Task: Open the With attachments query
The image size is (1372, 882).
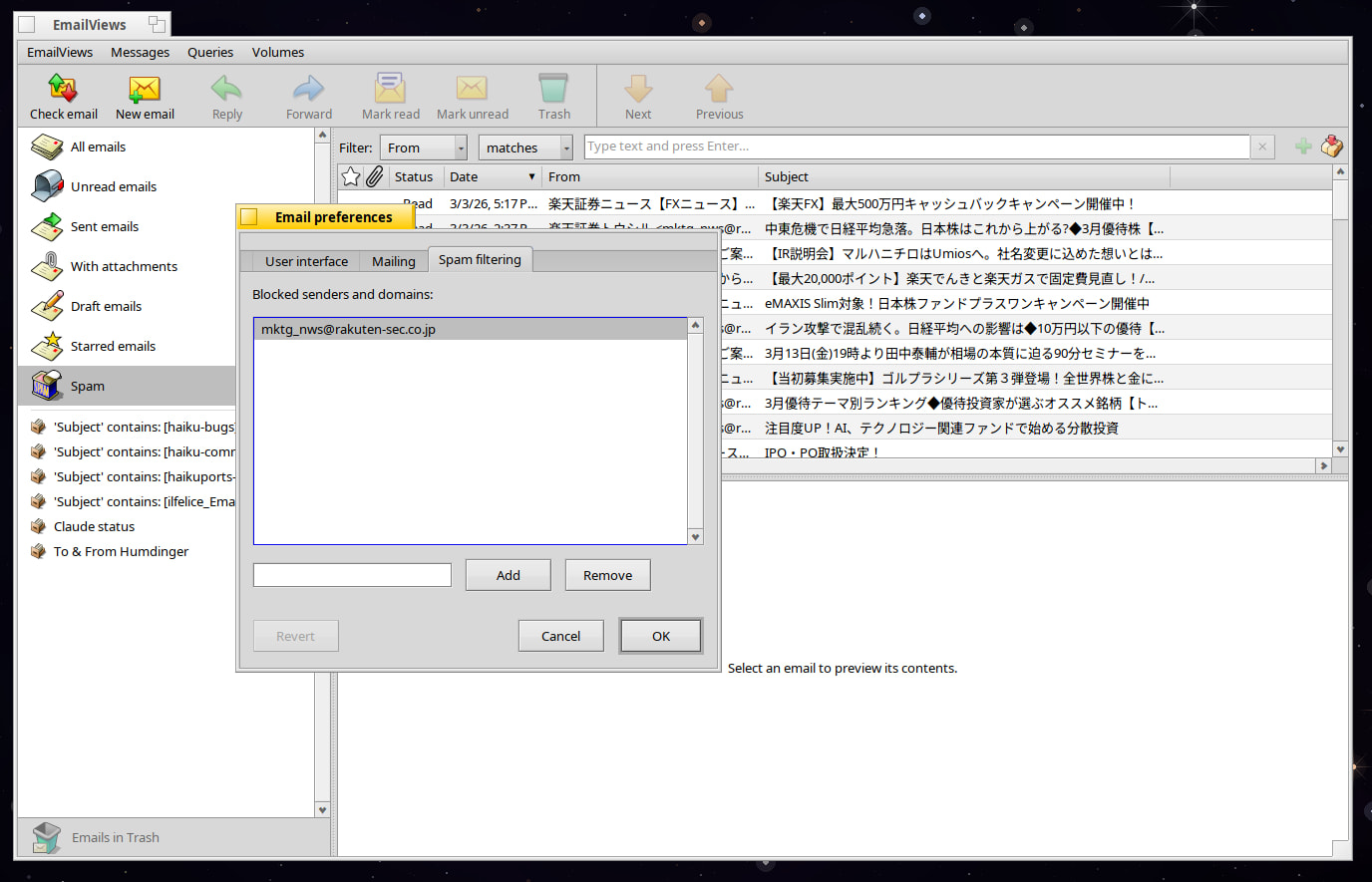Action: pyautogui.click(x=124, y=266)
